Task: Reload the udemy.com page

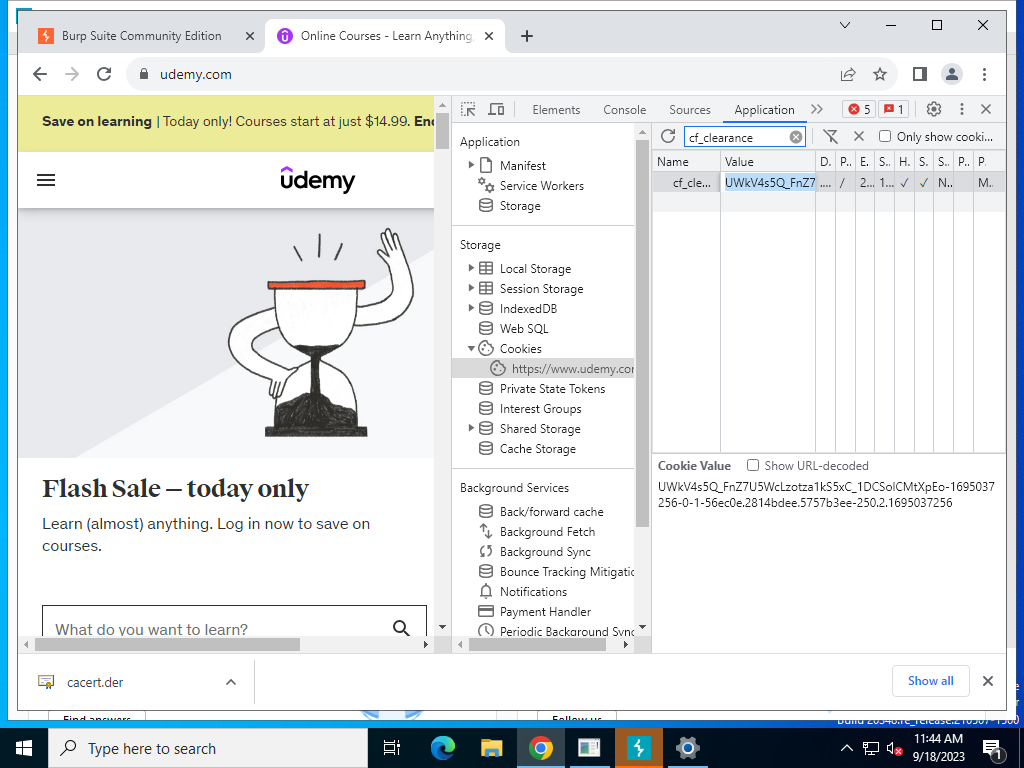Action: click(x=104, y=74)
